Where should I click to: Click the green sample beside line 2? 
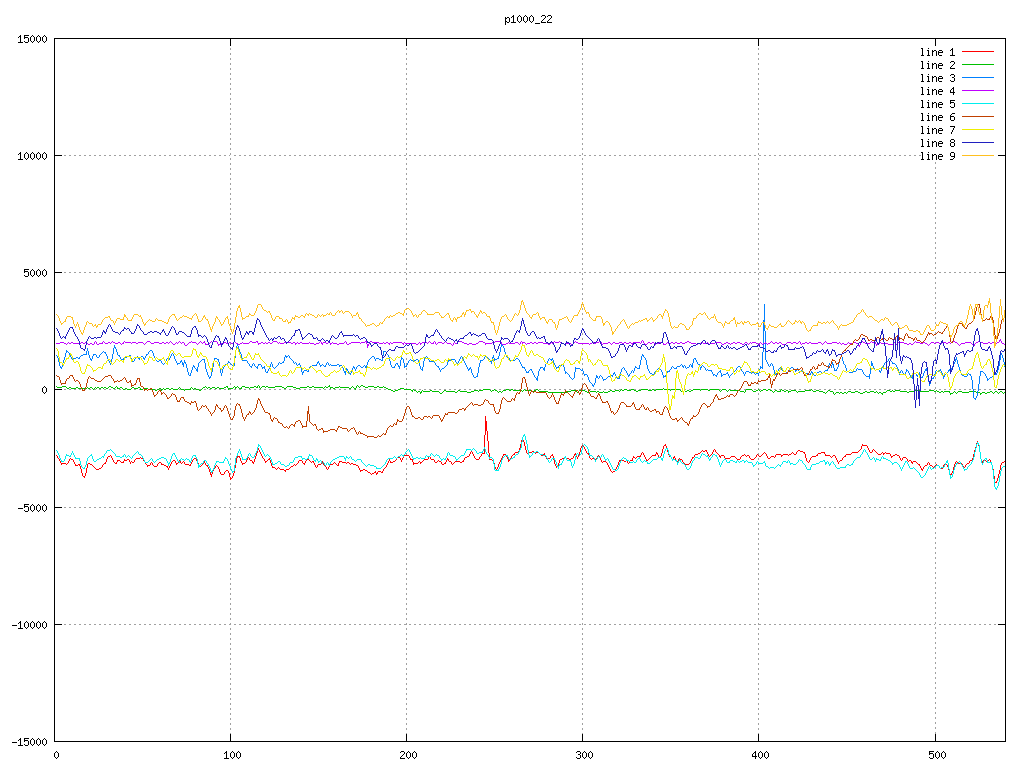[x=978, y=65]
